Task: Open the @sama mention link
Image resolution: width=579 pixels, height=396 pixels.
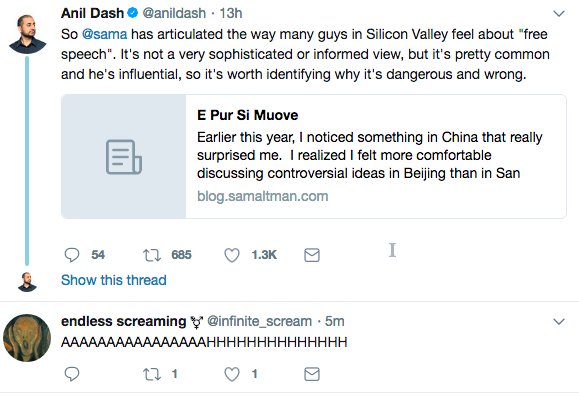Action: tap(105, 34)
